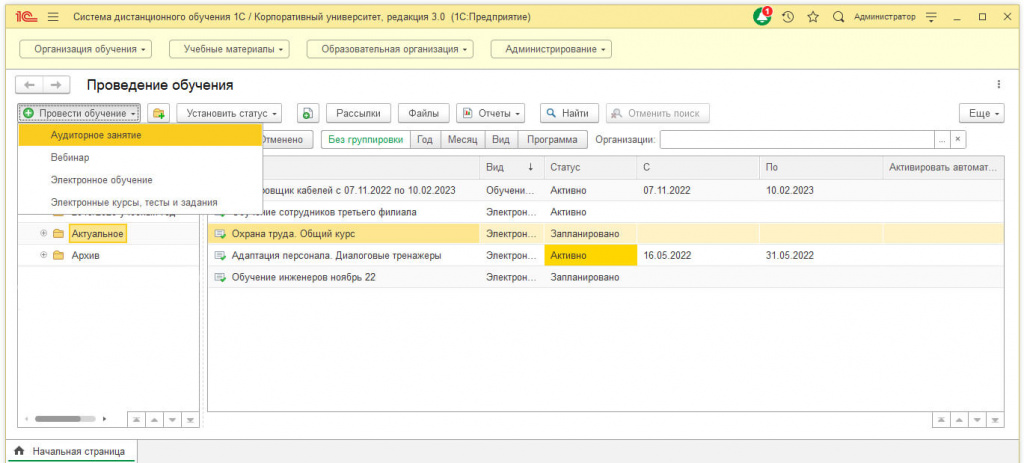
Task: Jump to last item in tree panel
Action: tap(190, 419)
